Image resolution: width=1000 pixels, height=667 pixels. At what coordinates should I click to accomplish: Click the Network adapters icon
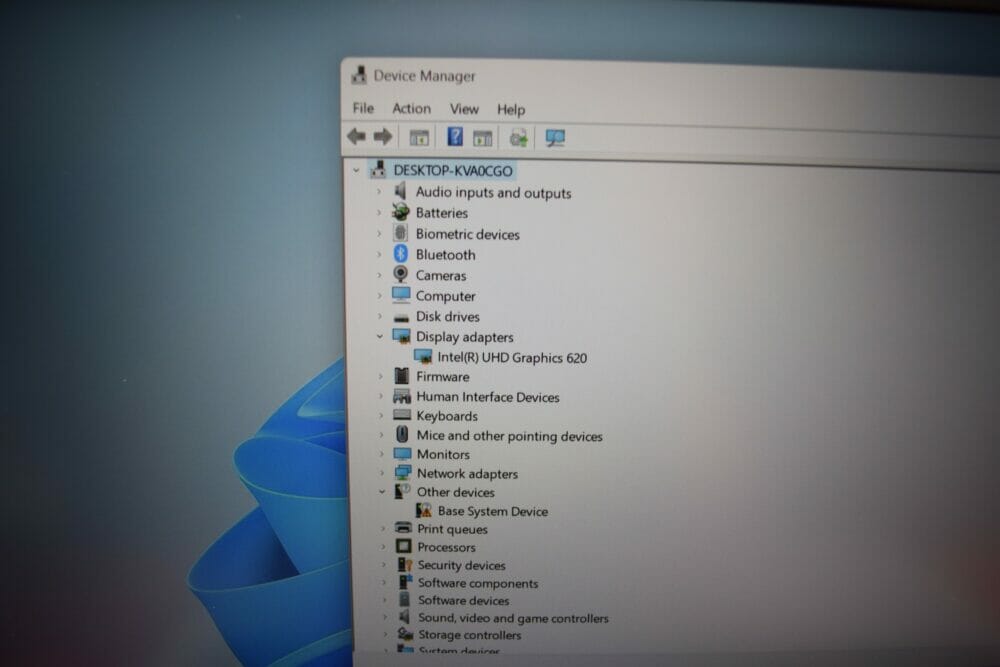[x=402, y=473]
